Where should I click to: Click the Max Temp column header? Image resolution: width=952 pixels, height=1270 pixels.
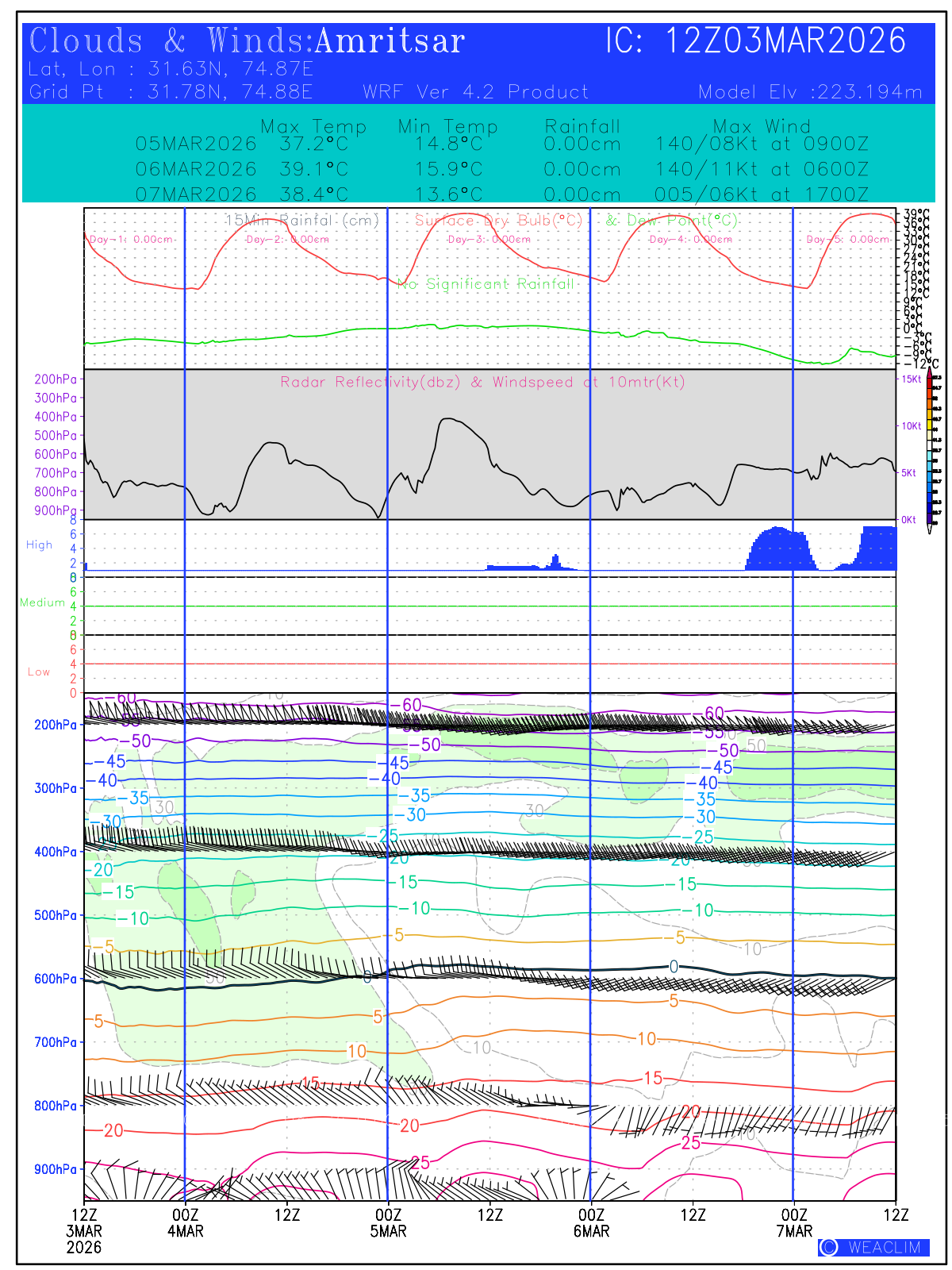pyautogui.click(x=313, y=126)
